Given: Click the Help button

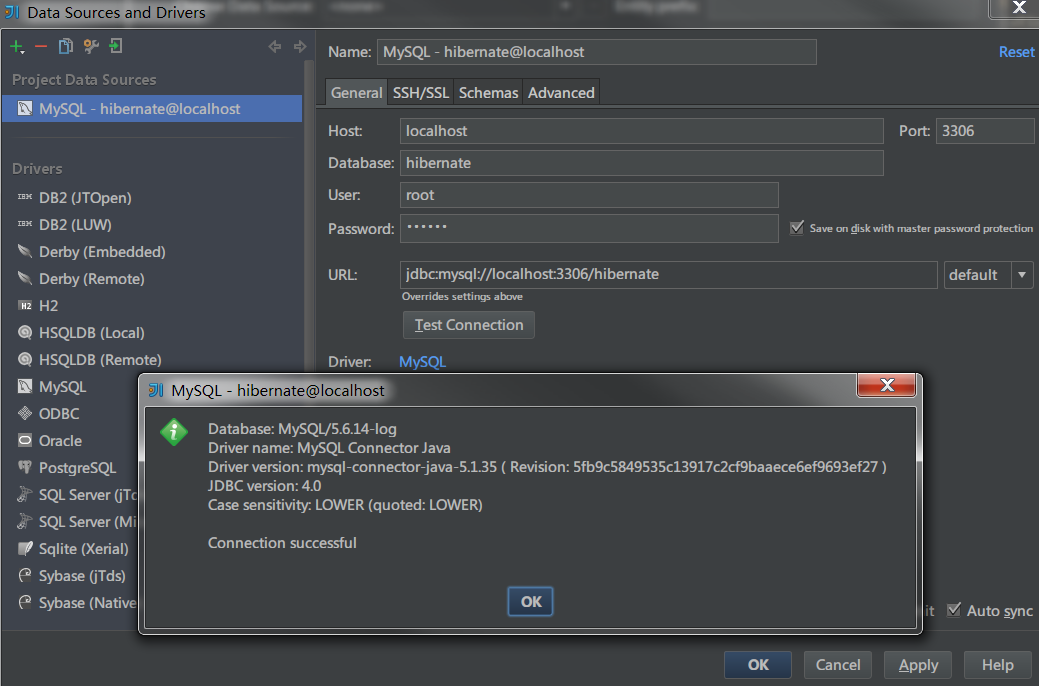Looking at the screenshot, I should pos(997,665).
